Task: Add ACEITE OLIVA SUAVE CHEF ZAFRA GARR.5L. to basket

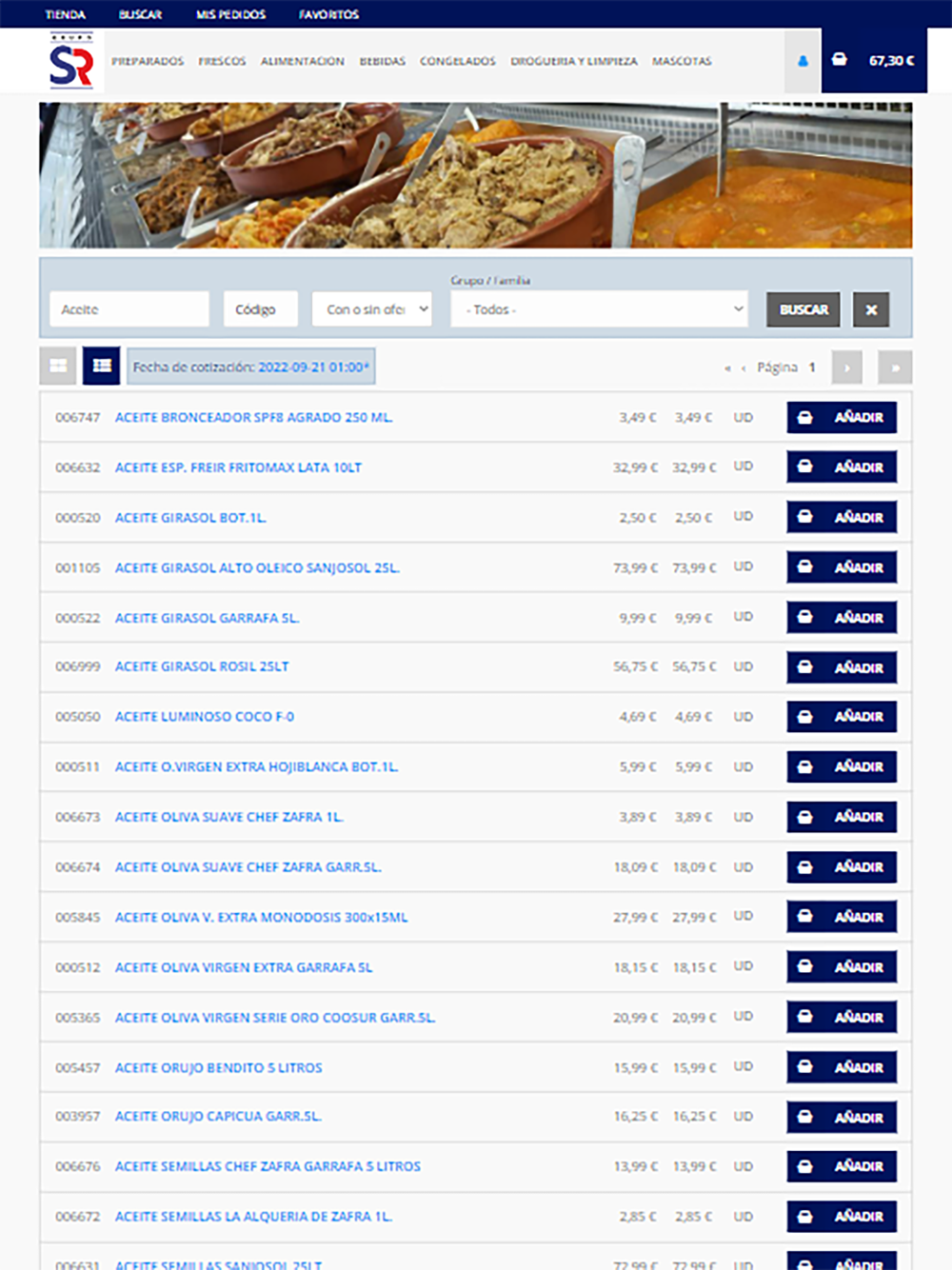Action: (x=842, y=867)
